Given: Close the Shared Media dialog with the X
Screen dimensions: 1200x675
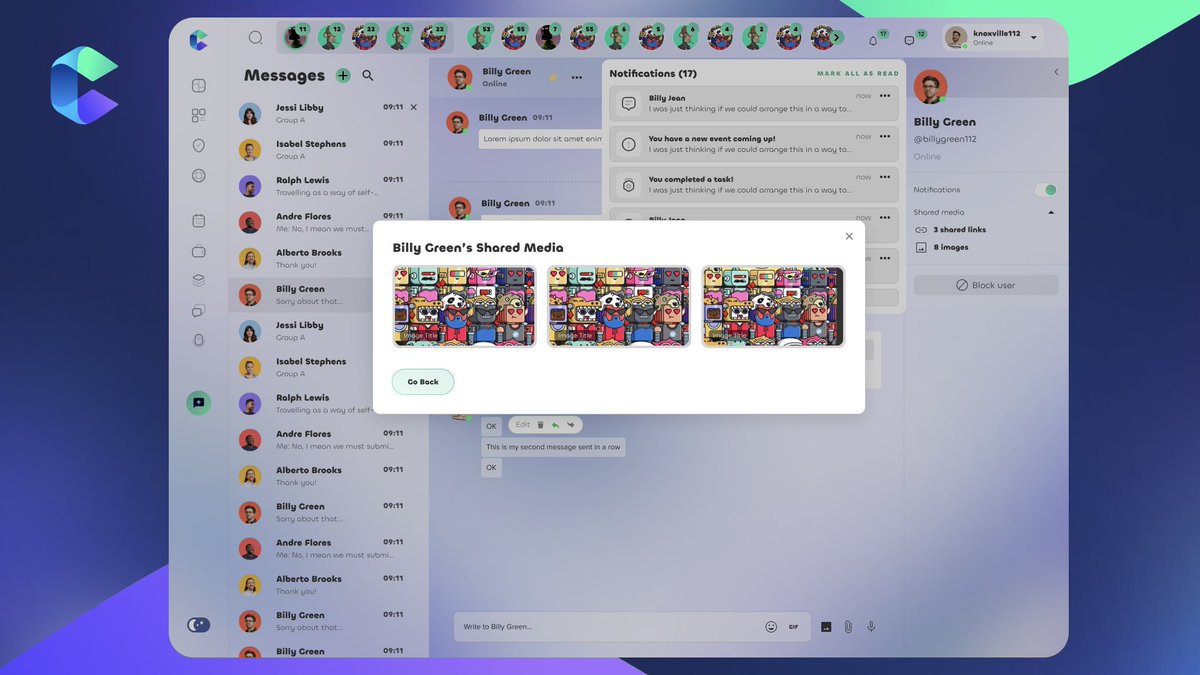Looking at the screenshot, I should click(849, 236).
